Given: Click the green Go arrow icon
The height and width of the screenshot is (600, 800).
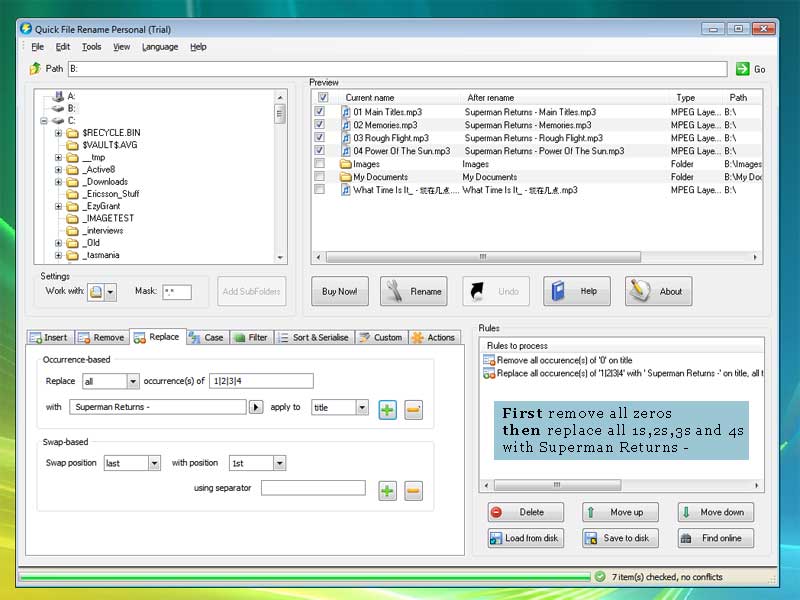Looking at the screenshot, I should coord(742,69).
